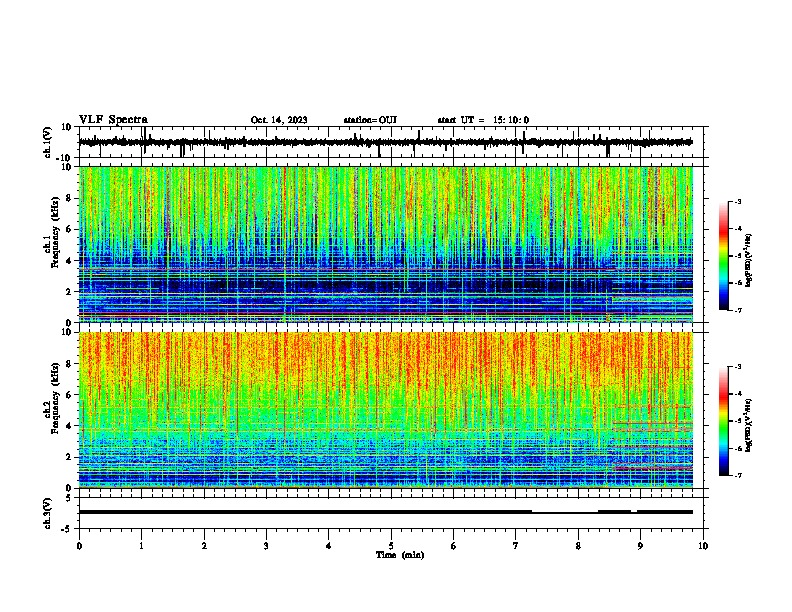This screenshot has width=792, height=612.
Task: Click the ch.2 color scale bar
Action: coord(723,421)
